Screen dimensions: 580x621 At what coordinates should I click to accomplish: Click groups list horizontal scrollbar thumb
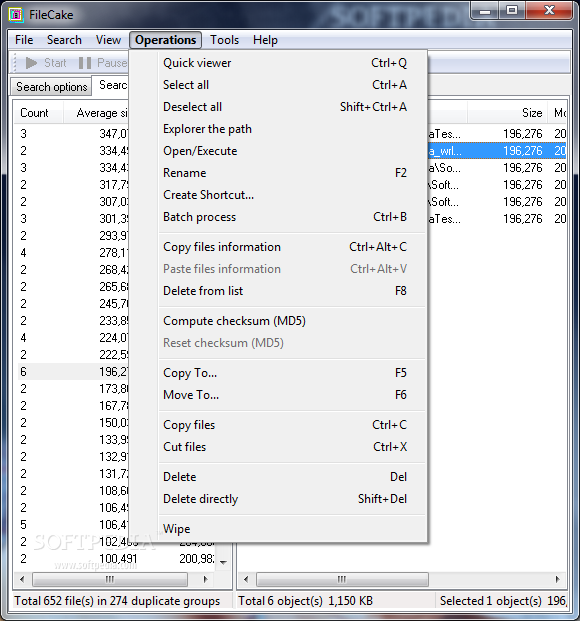click(x=110, y=579)
